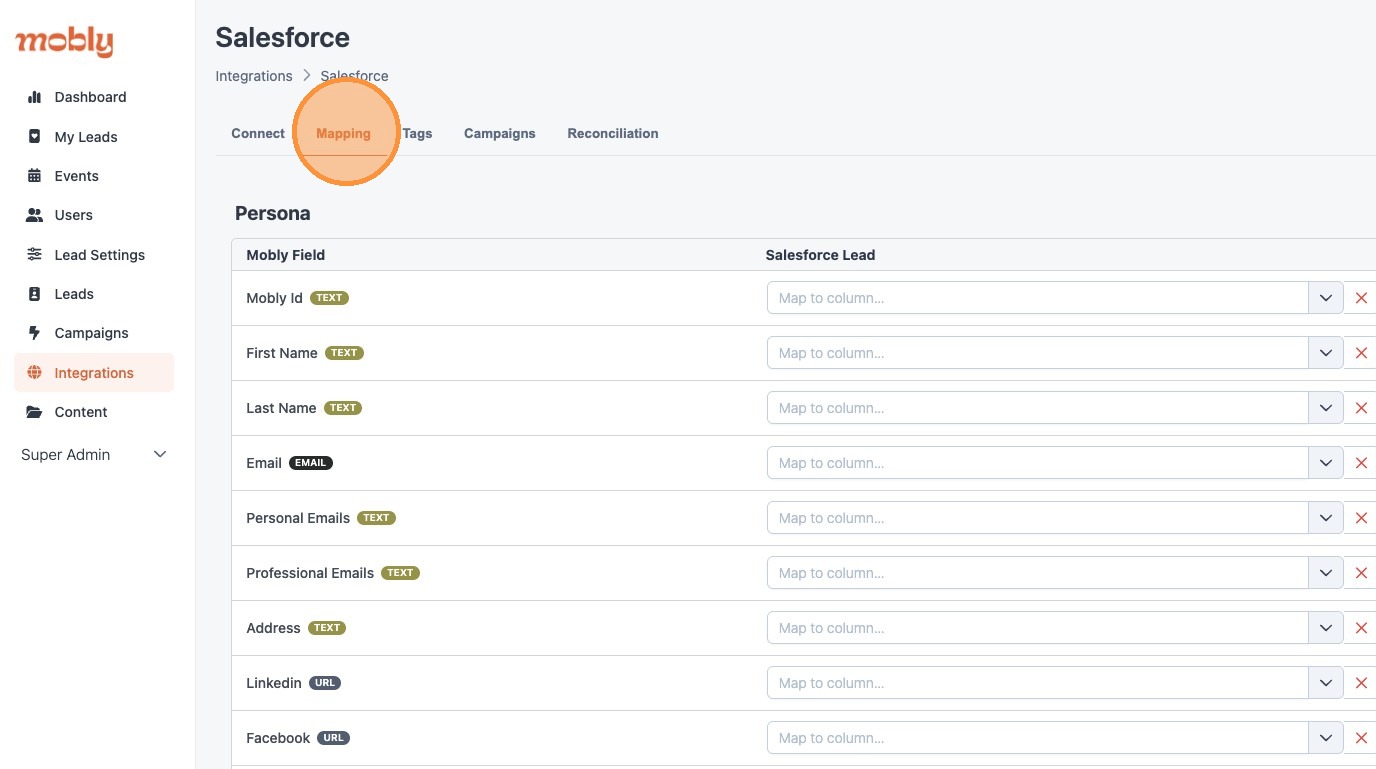The width and height of the screenshot is (1376, 769).
Task: Click the Dashboard bar chart icon
Action: pos(34,97)
